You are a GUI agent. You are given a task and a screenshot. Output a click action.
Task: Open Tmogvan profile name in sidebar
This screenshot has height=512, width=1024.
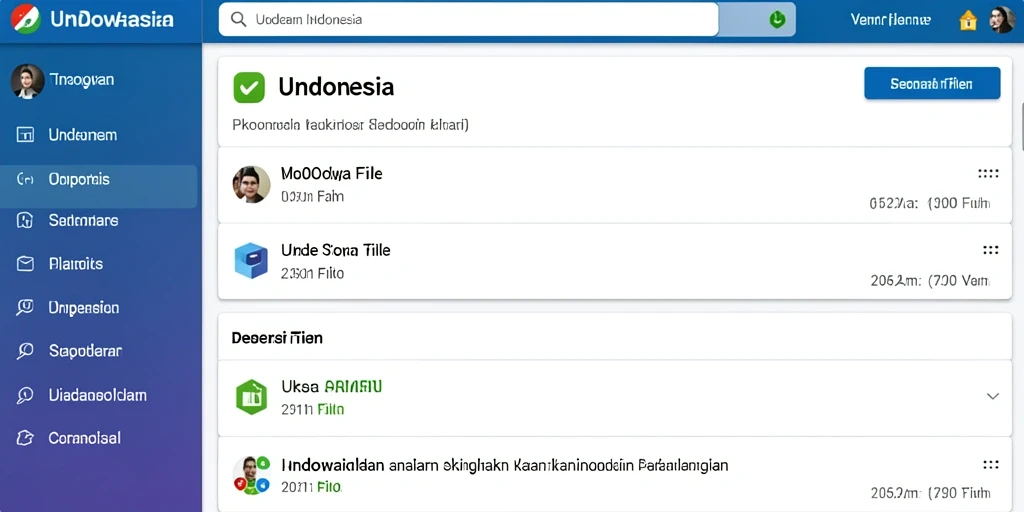(x=82, y=80)
